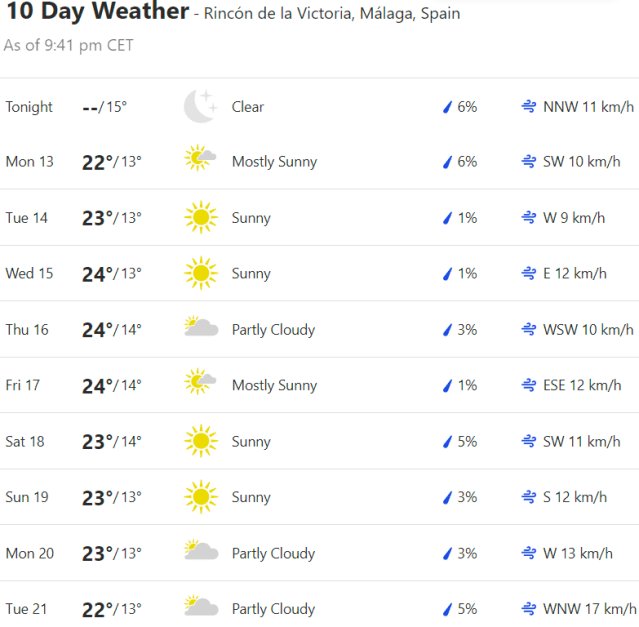The image size is (639, 627).
Task: Click the wind icon in Sat 18 row
Action: pos(528,441)
